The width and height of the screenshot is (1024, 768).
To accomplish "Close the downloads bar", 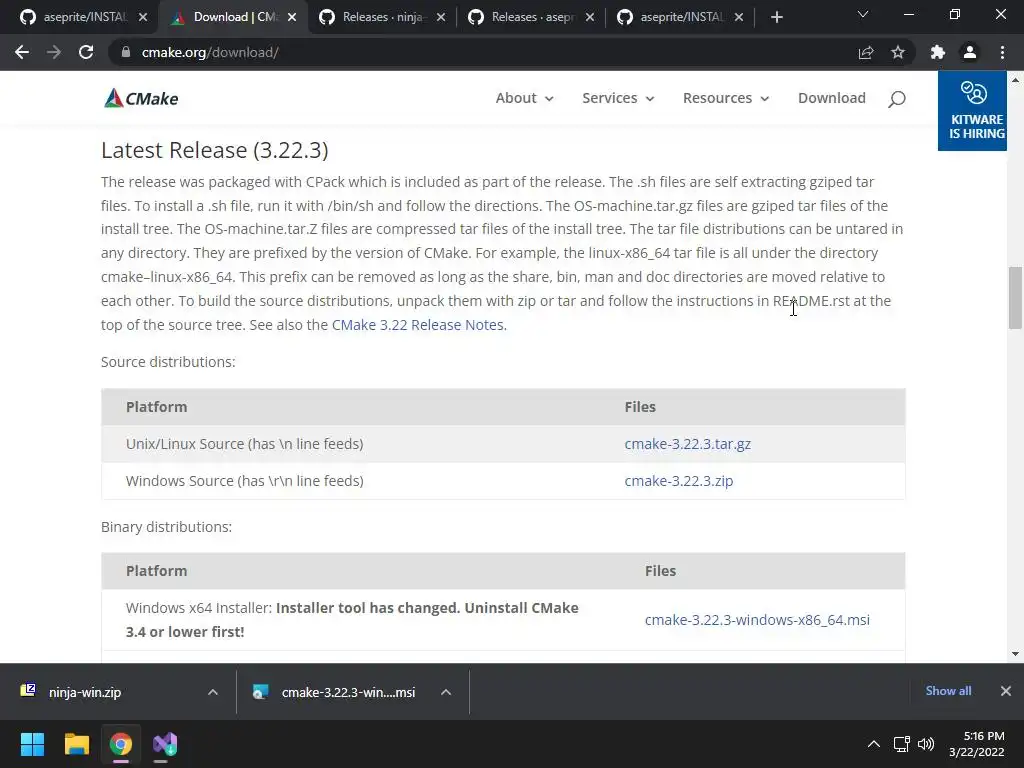I will 1006,691.
